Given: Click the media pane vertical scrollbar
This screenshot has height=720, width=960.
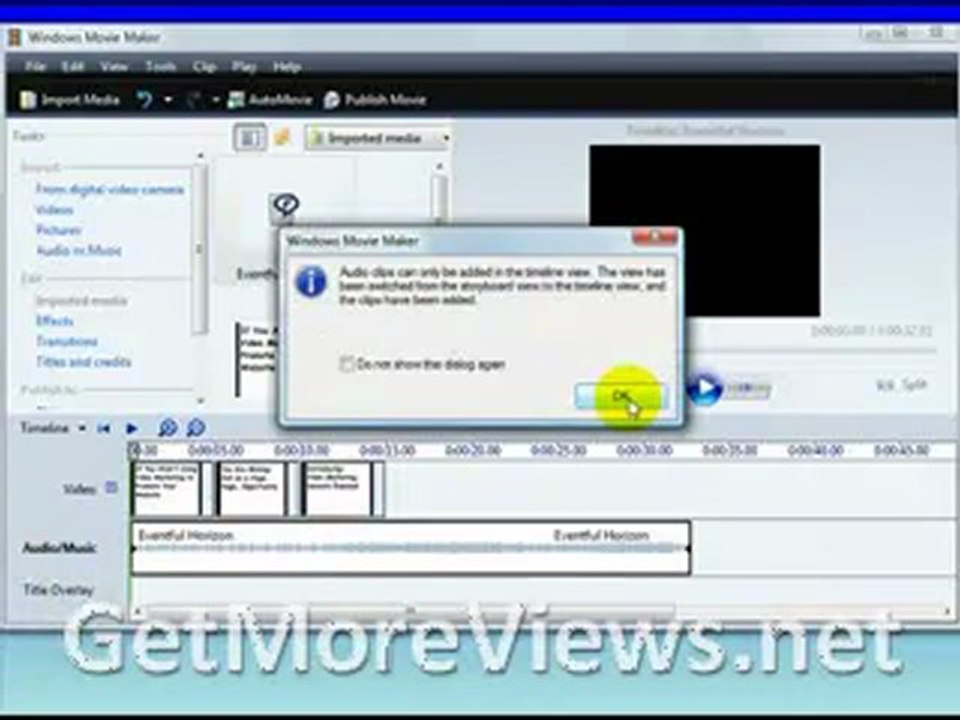Looking at the screenshot, I should click(439, 196).
